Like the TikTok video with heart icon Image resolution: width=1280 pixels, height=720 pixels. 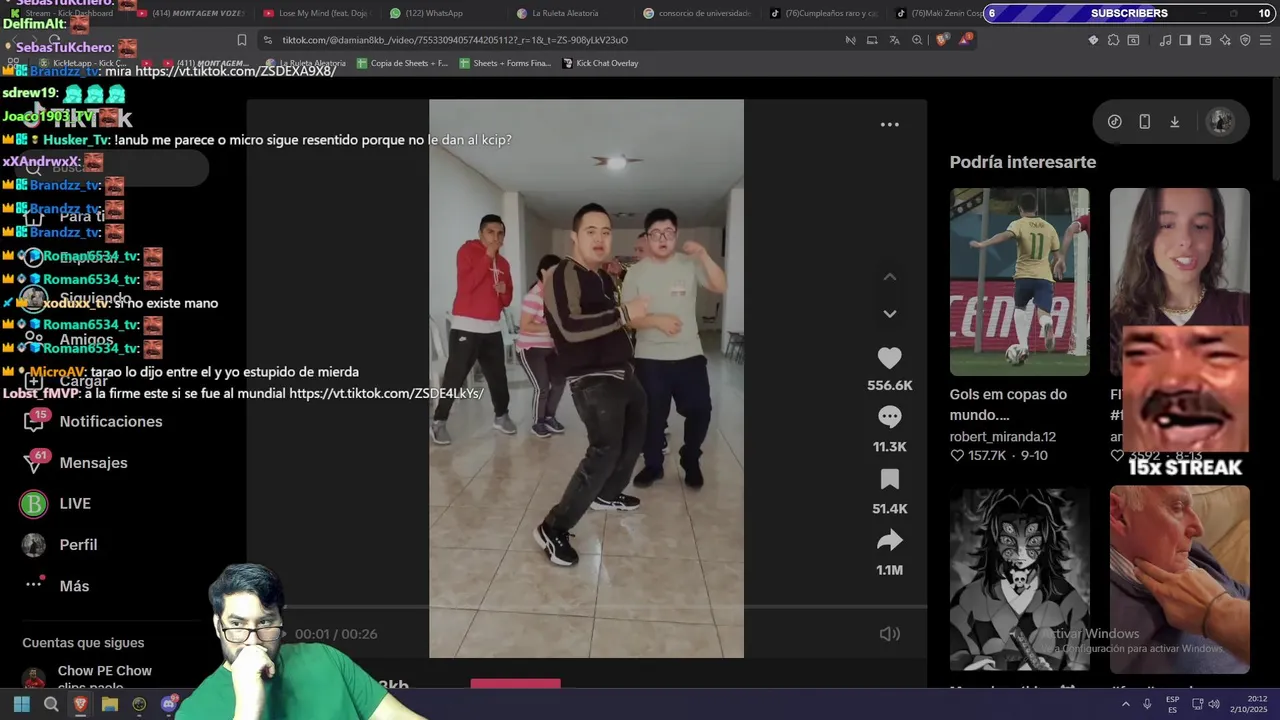pyautogui.click(x=889, y=358)
